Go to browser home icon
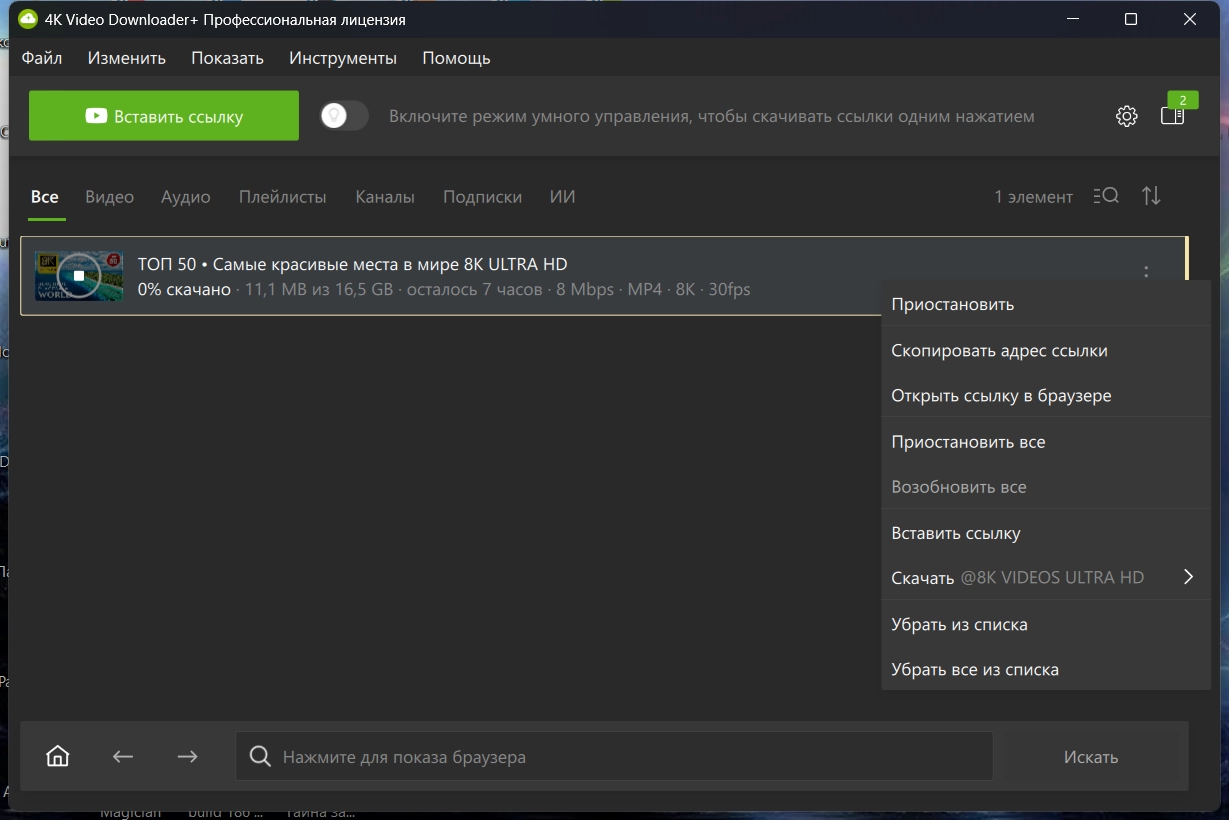1229x820 pixels. [x=58, y=756]
